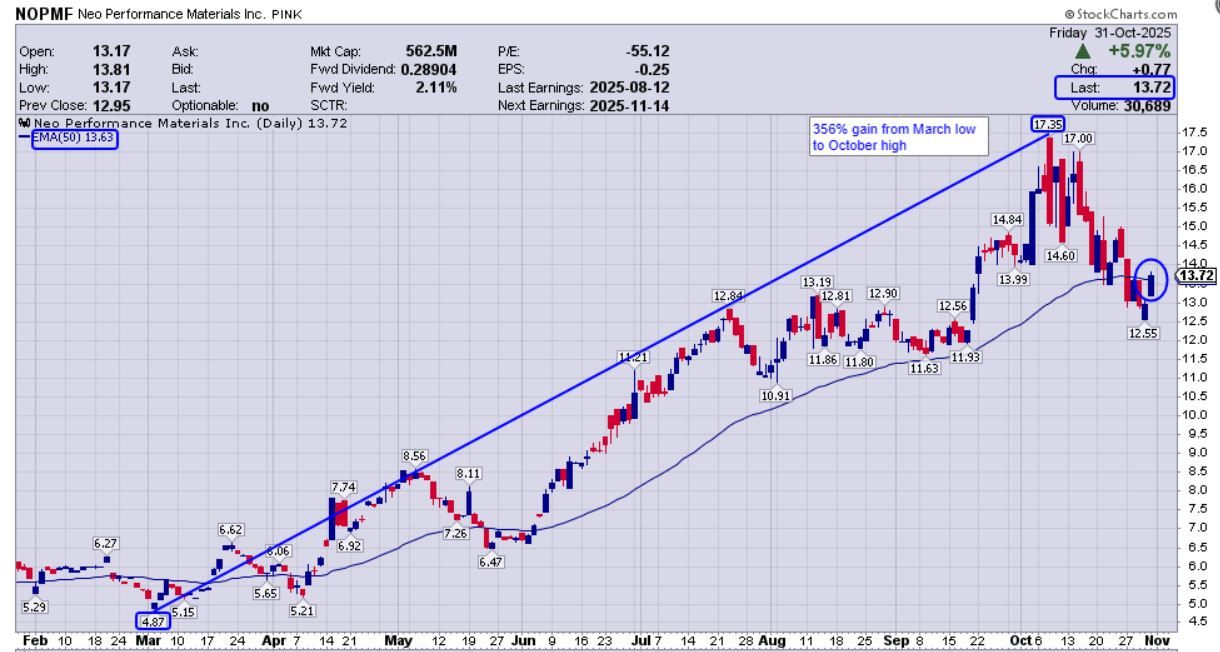The width and height of the screenshot is (1220, 652).
Task: Click the SCTR label
Action: pos(328,105)
